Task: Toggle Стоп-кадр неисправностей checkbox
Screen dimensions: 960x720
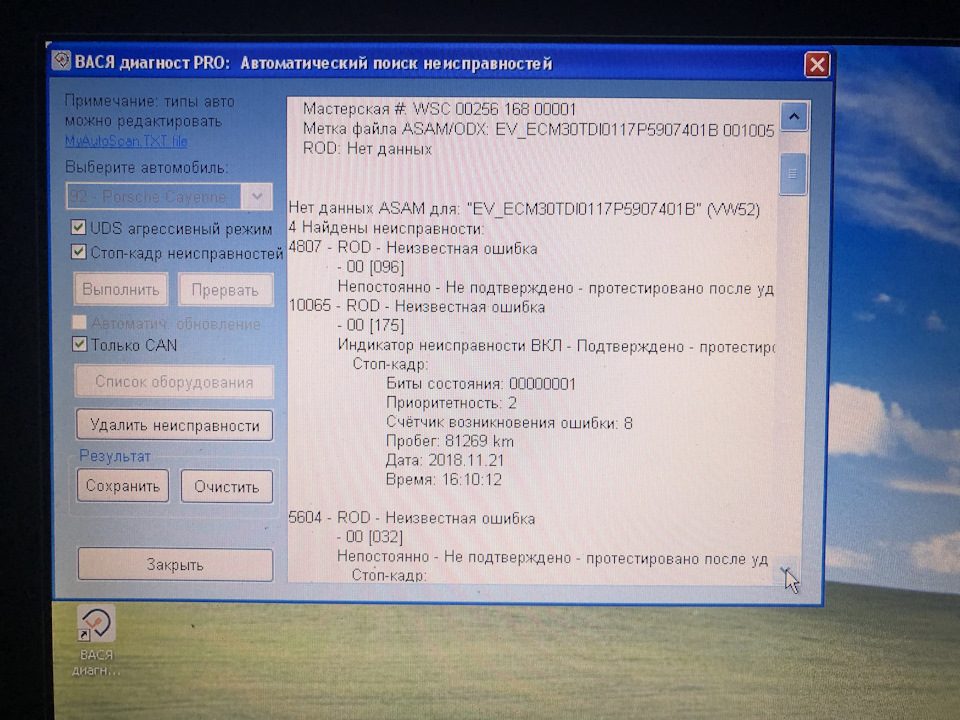Action: click(78, 251)
